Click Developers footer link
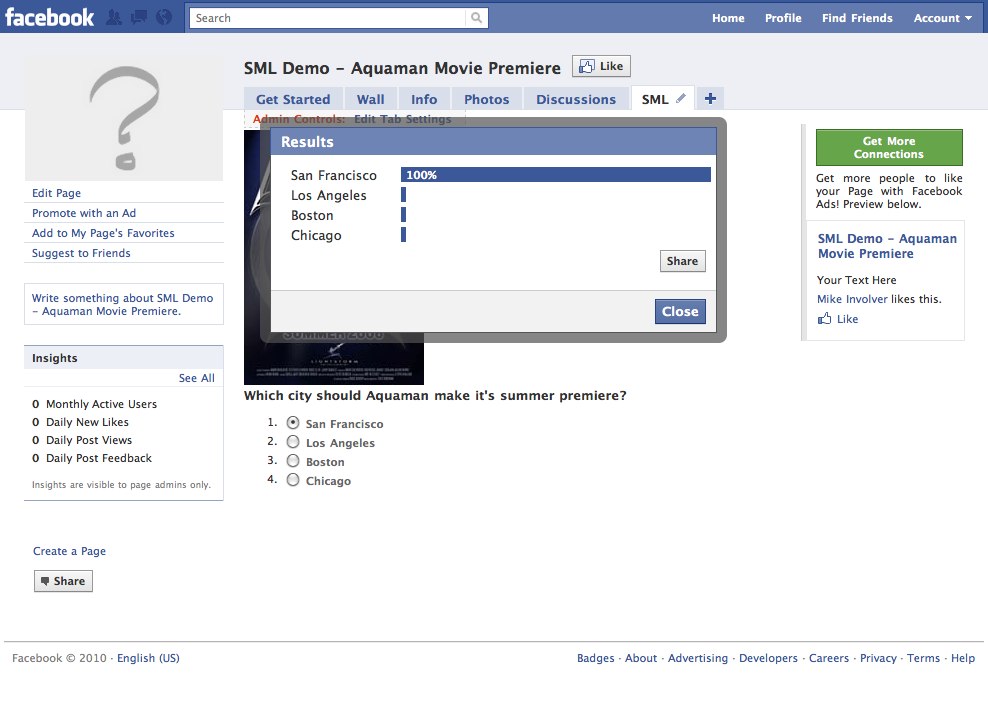 (x=768, y=658)
